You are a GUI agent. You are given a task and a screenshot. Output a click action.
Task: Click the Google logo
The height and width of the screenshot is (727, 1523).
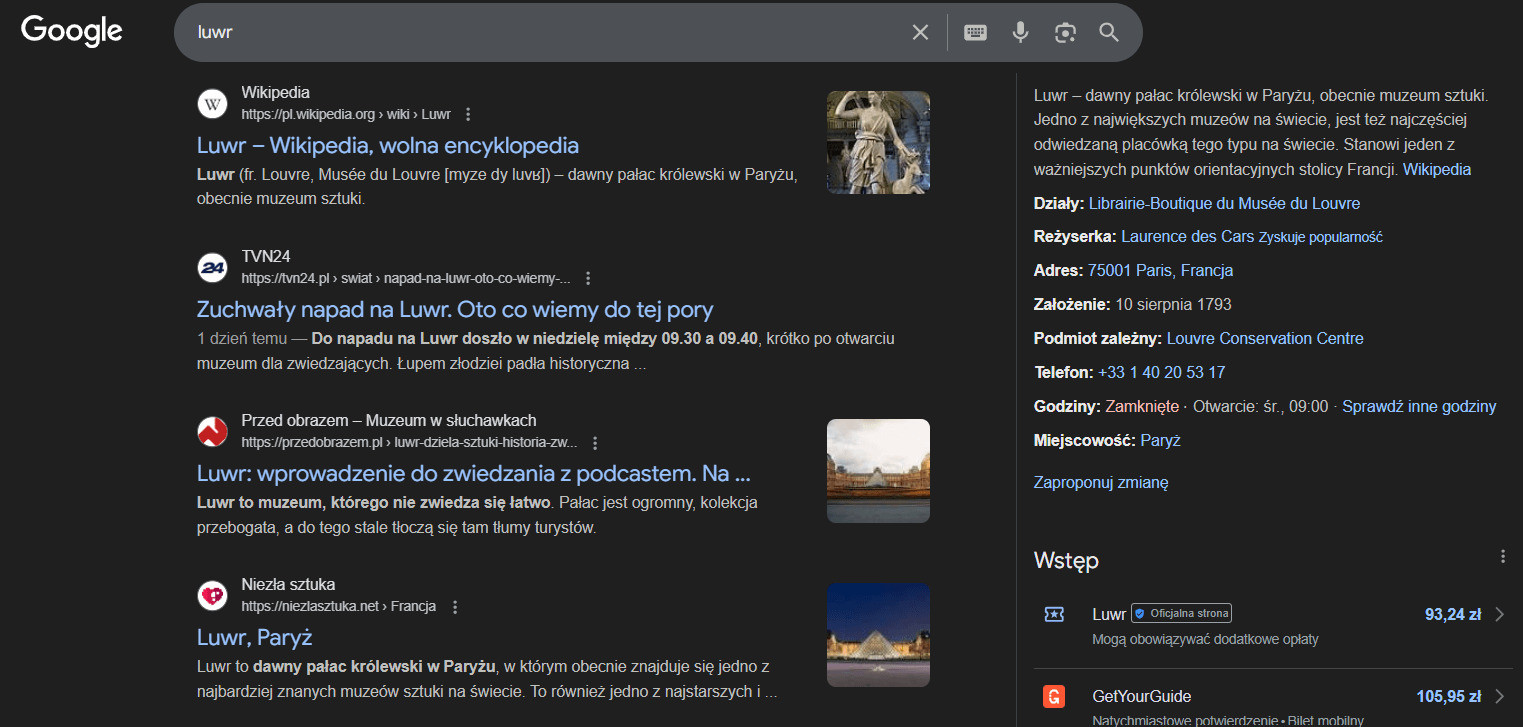tap(72, 31)
